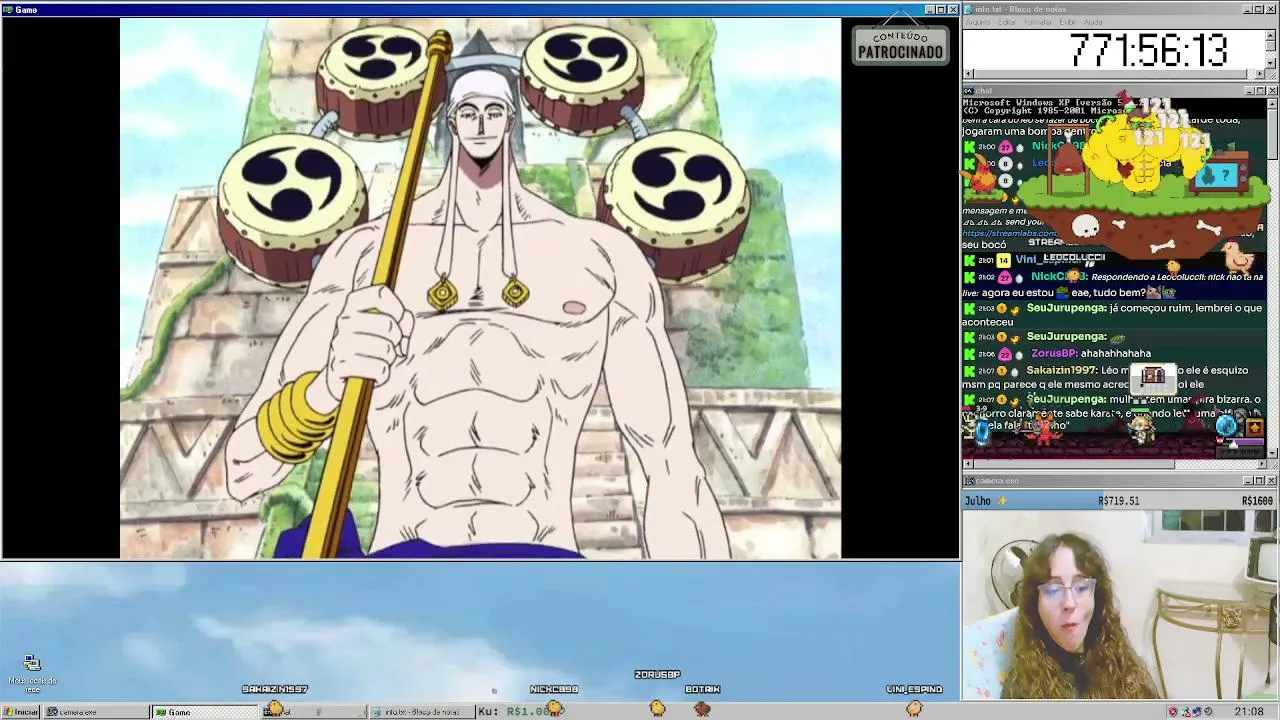Screen dimensions: 1280x720
Task: Click the Notepad icon in info.txt title bar
Action: click(970, 9)
